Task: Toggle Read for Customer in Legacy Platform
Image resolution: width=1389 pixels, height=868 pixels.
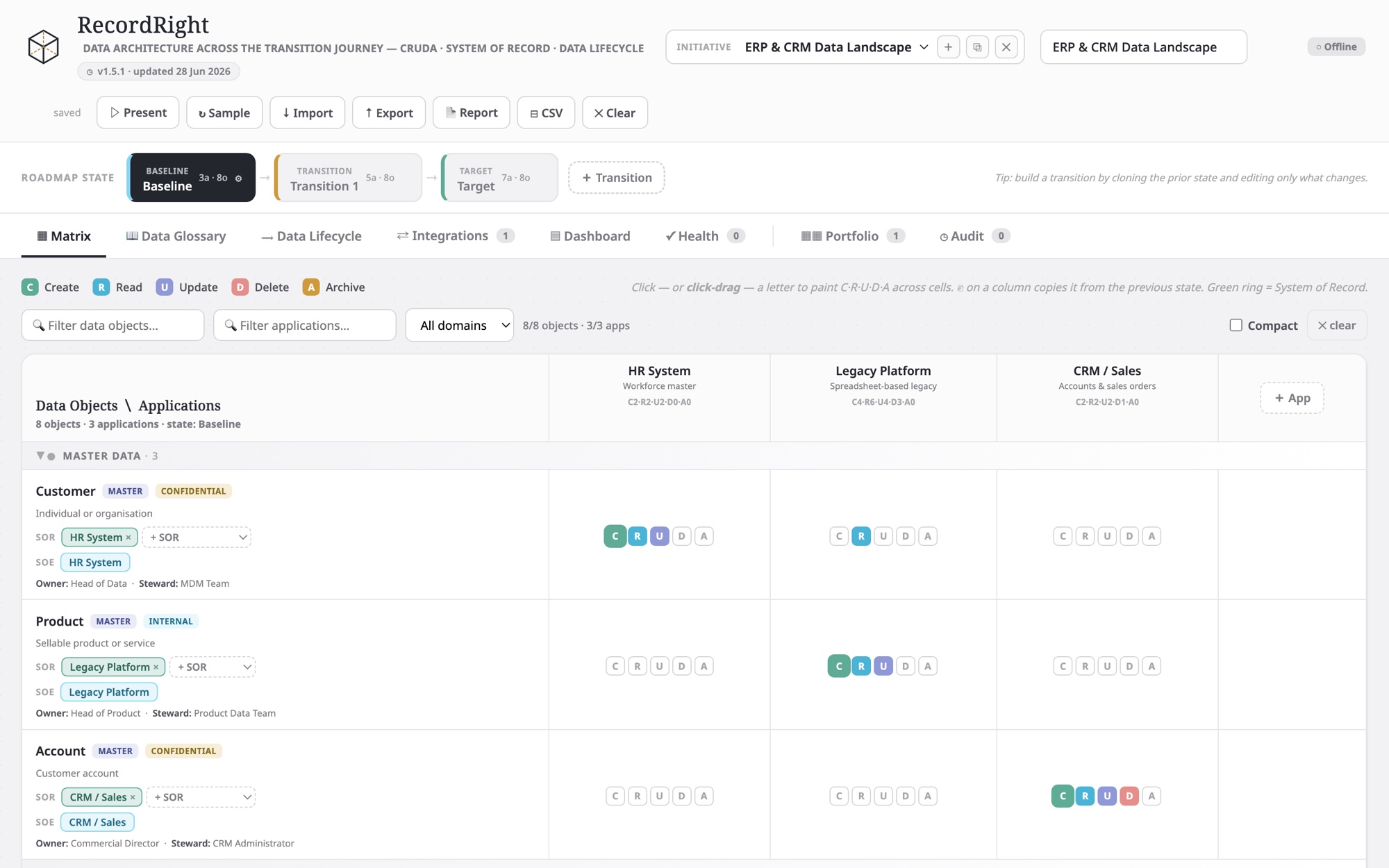Action: tap(861, 536)
